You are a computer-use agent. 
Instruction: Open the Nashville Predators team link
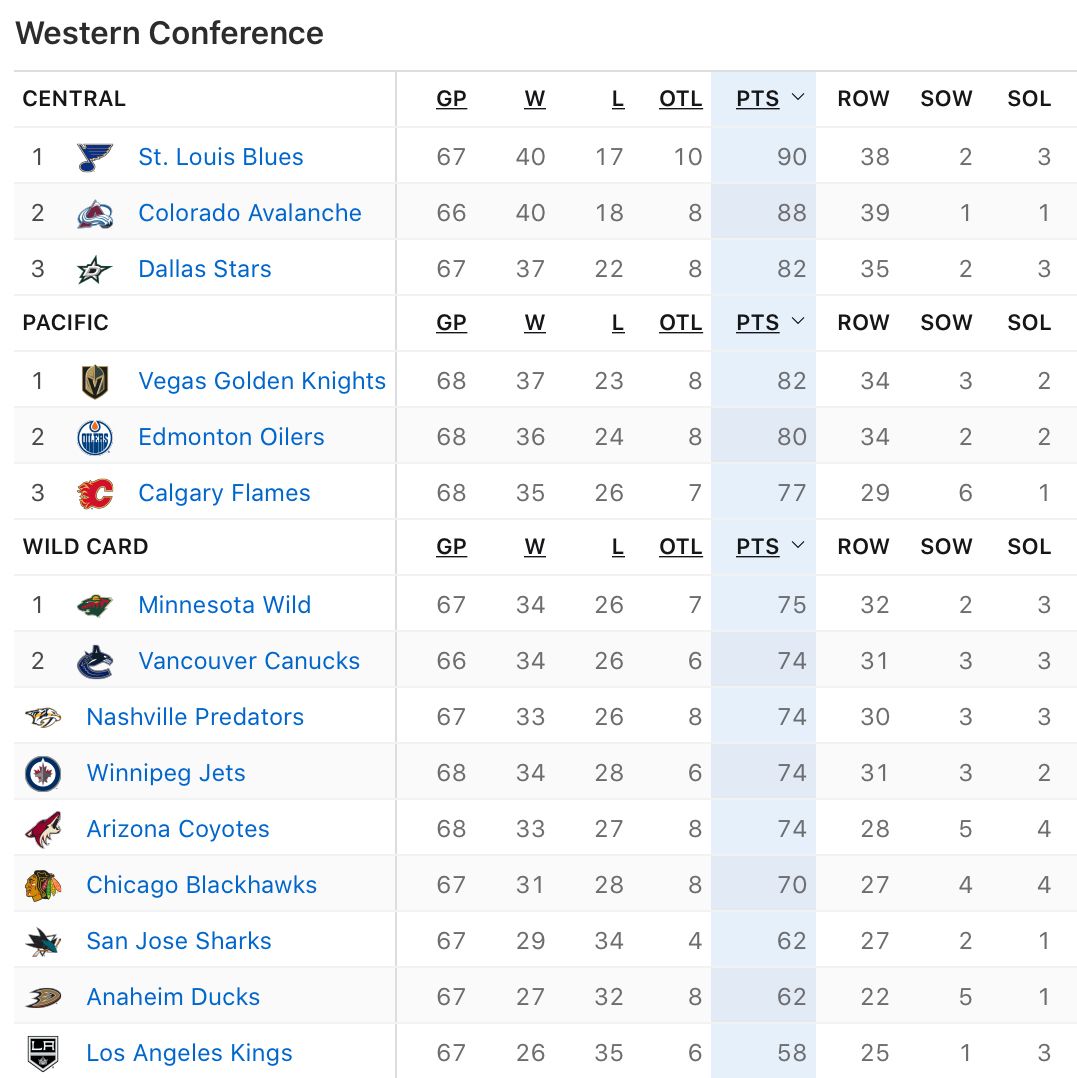pos(195,717)
